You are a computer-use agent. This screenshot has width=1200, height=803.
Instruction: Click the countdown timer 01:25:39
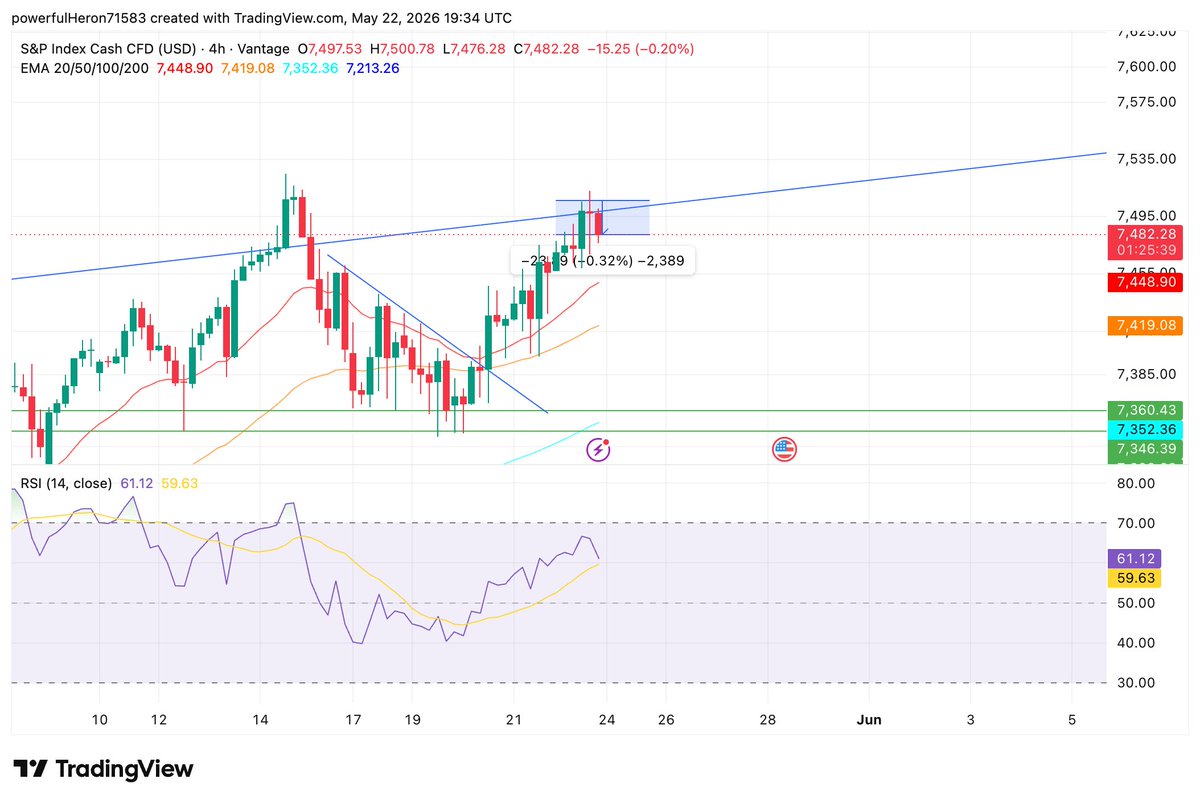(1145, 250)
